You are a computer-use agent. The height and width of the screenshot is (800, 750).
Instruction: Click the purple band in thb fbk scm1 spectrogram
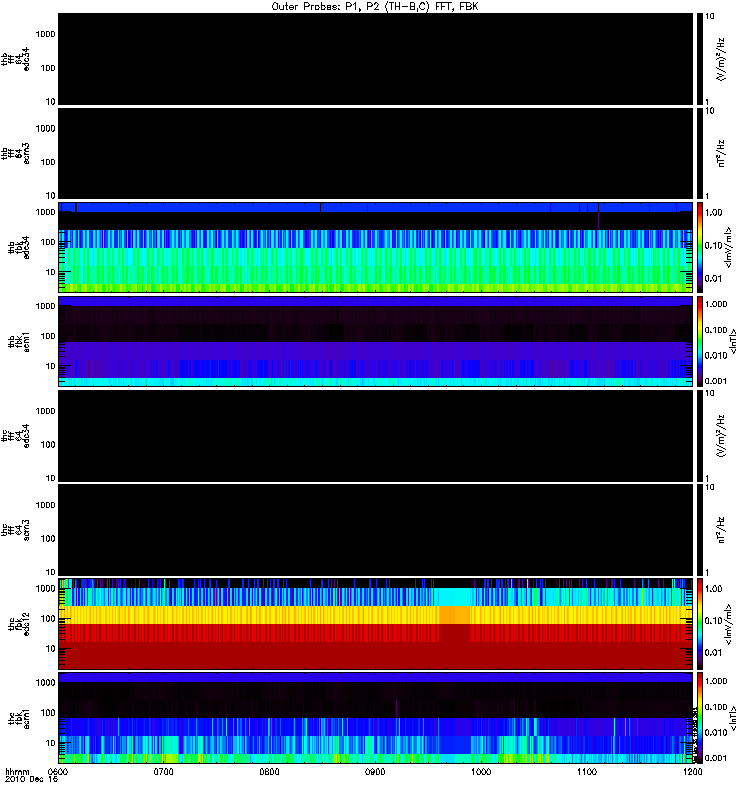(x=375, y=351)
